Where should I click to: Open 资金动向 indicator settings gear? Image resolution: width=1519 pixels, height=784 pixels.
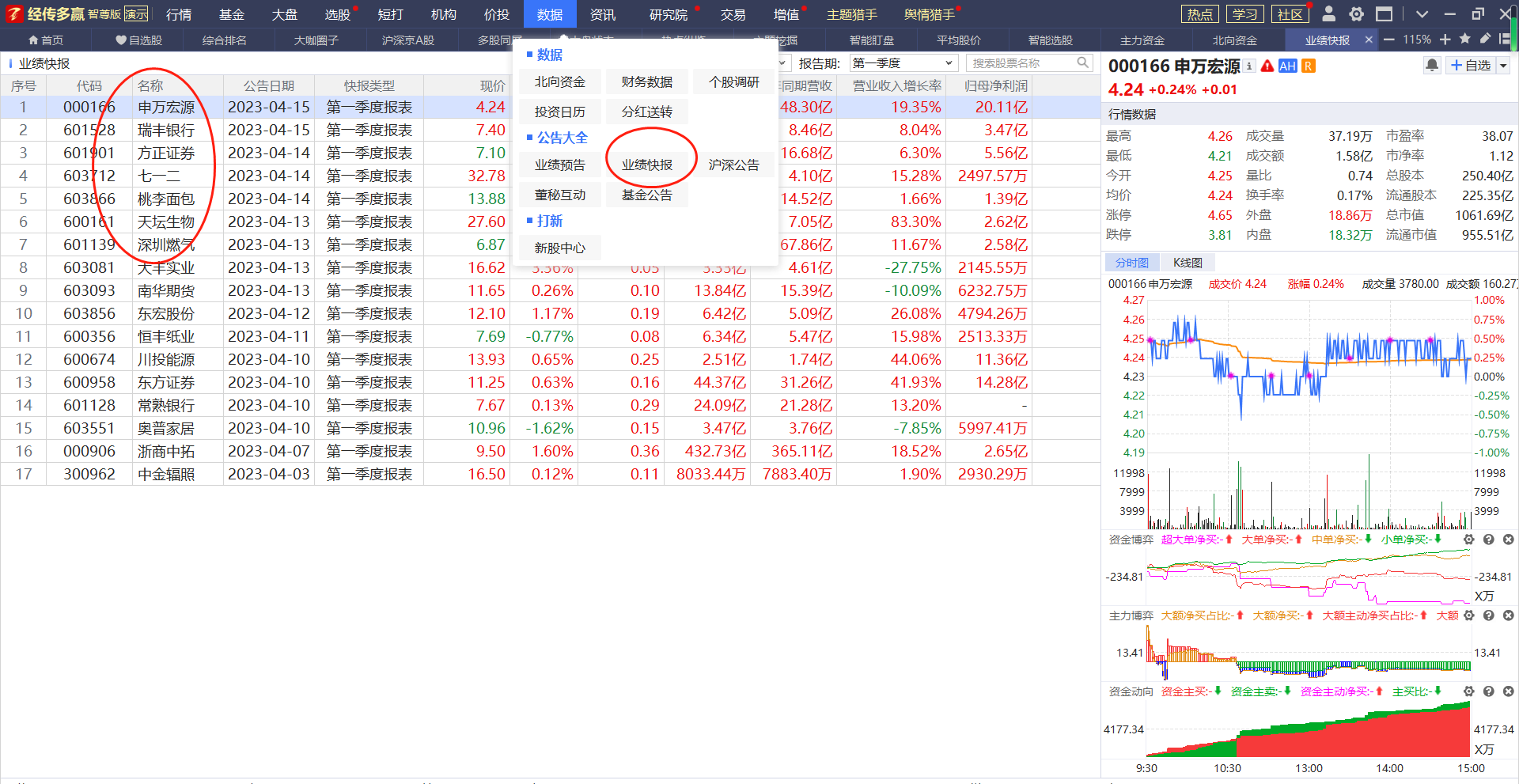pos(1468,691)
